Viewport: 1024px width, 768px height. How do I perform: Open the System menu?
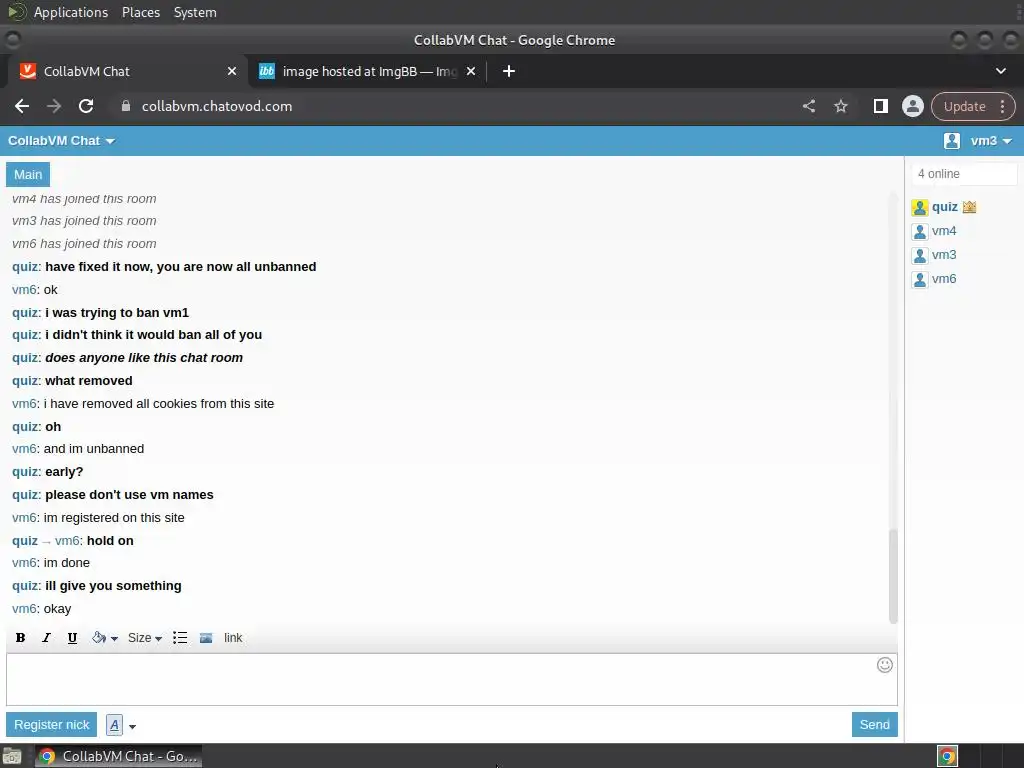pos(195,12)
